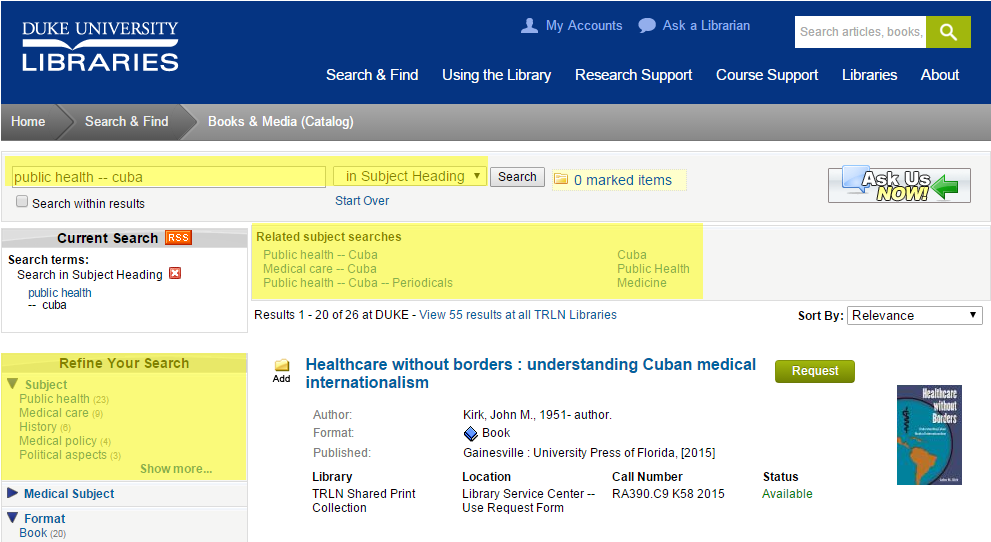991x542 pixels.
Task: Click the marked items folder icon
Action: pyautogui.click(x=561, y=179)
